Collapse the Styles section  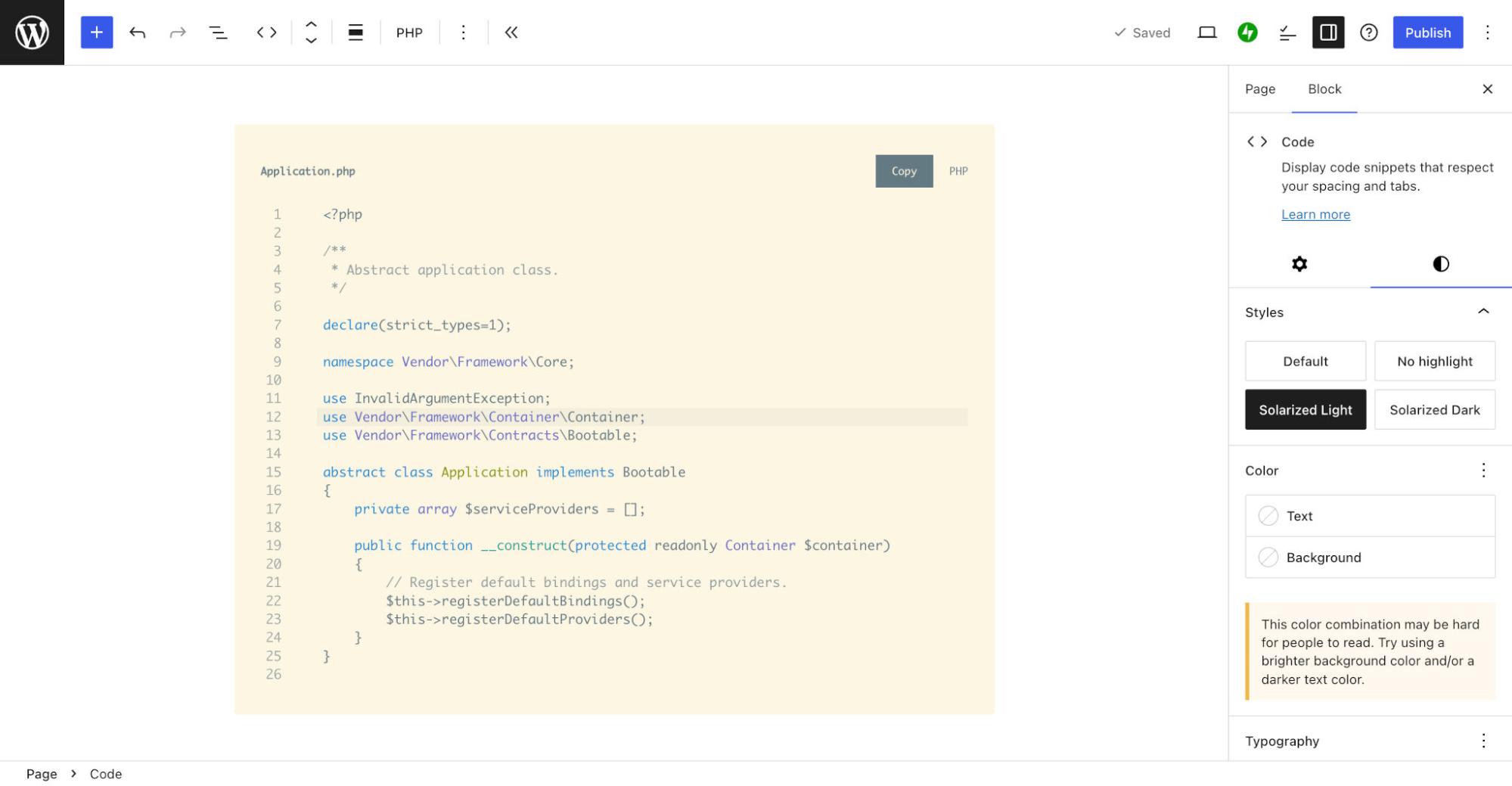[x=1483, y=312]
